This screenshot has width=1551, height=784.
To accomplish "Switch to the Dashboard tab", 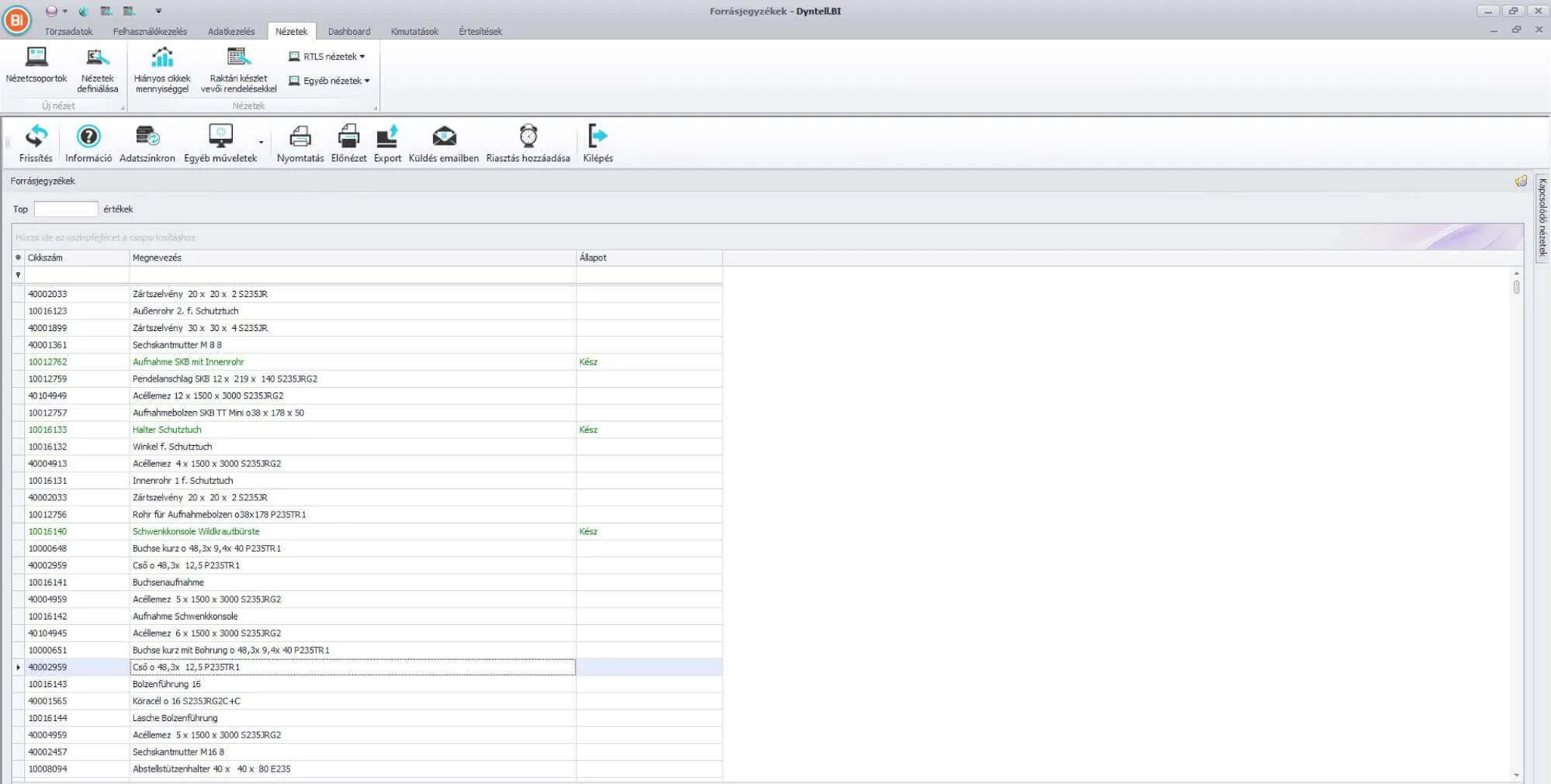I will pyautogui.click(x=348, y=32).
